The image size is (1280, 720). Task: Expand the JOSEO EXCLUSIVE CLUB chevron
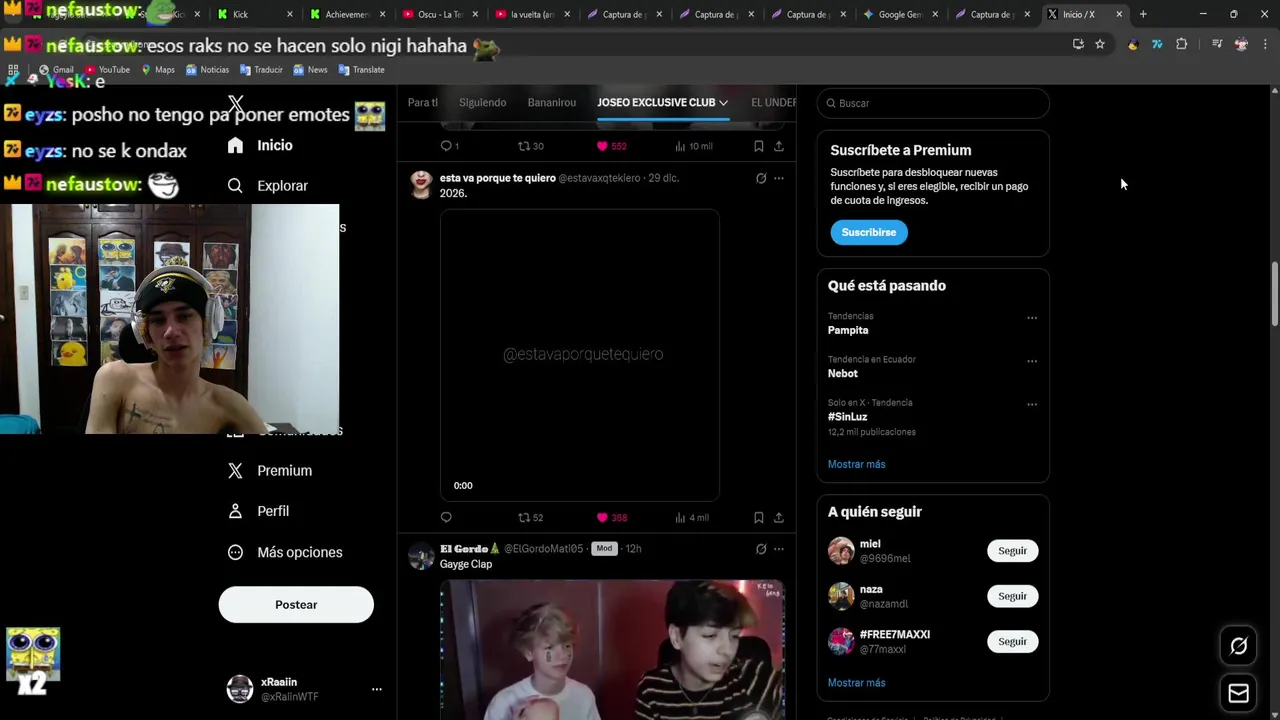[x=723, y=103]
